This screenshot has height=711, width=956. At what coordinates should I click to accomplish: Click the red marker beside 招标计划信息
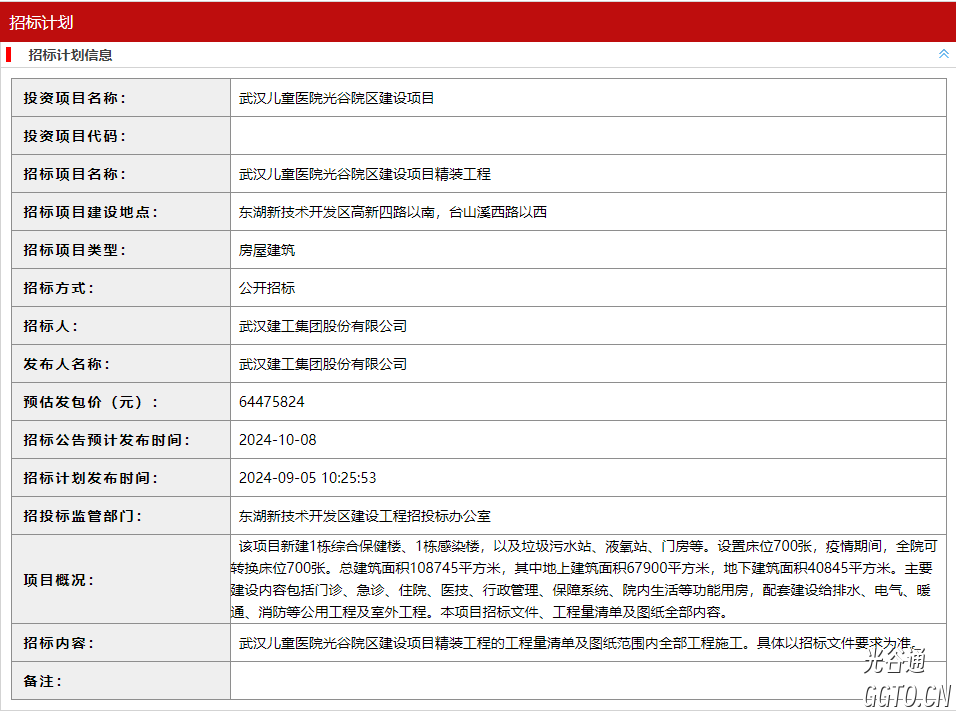(9, 55)
